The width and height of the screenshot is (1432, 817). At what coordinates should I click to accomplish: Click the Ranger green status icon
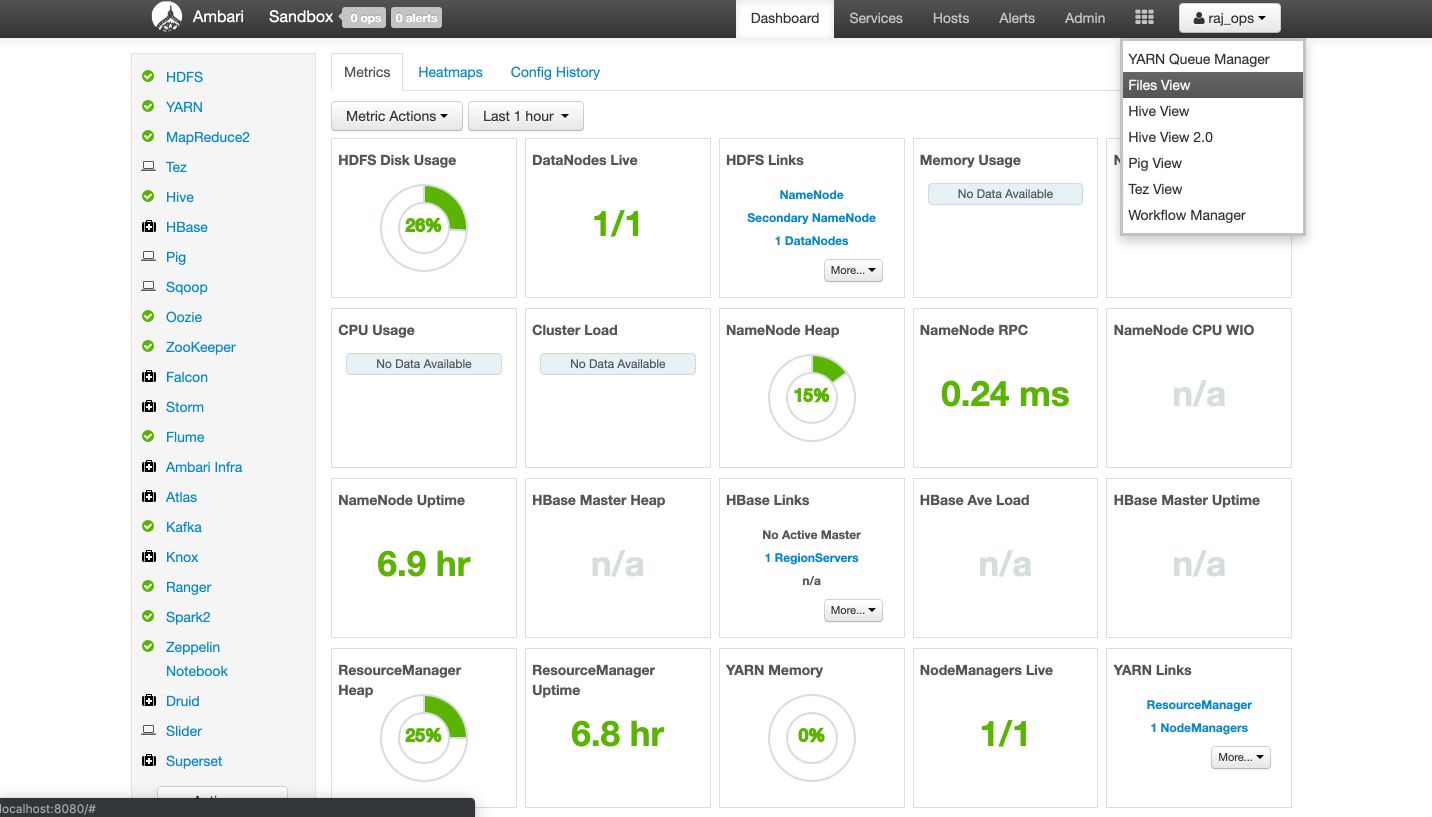click(x=148, y=586)
